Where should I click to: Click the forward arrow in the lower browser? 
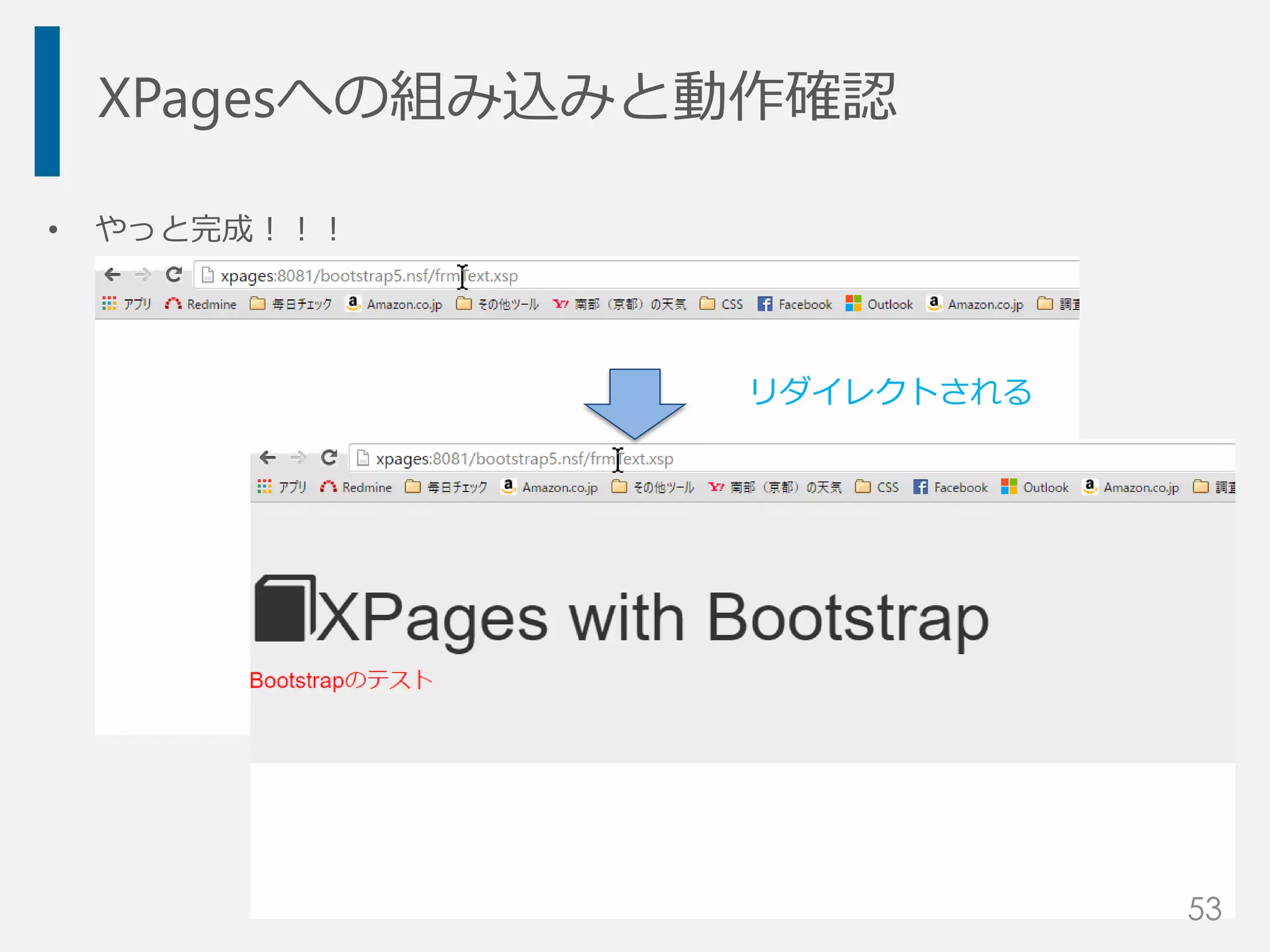299,457
